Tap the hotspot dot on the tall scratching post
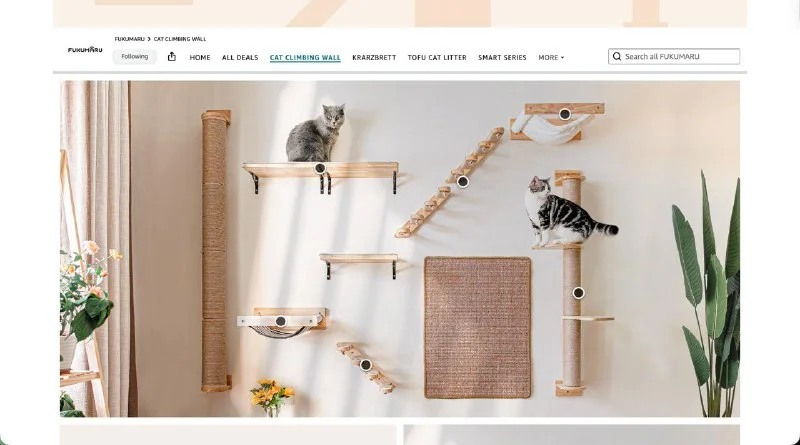Screen dimensions: 800x445 [578, 293]
